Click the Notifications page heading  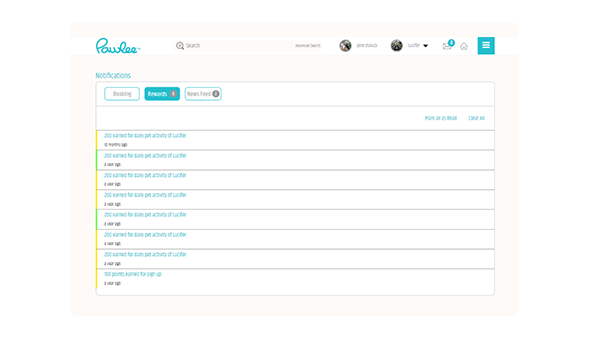pyautogui.click(x=113, y=76)
